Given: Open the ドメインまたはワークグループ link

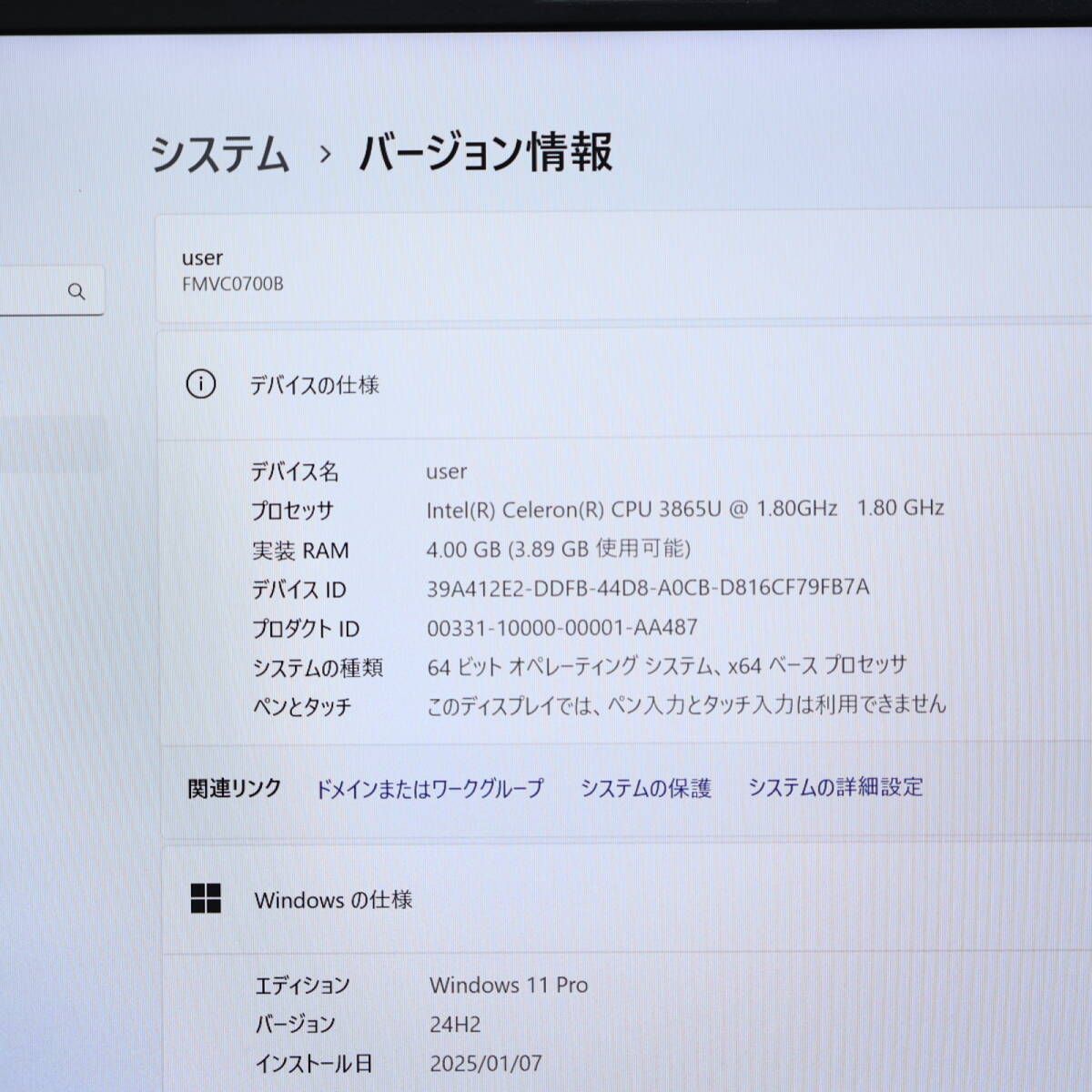Looking at the screenshot, I should point(430,788).
